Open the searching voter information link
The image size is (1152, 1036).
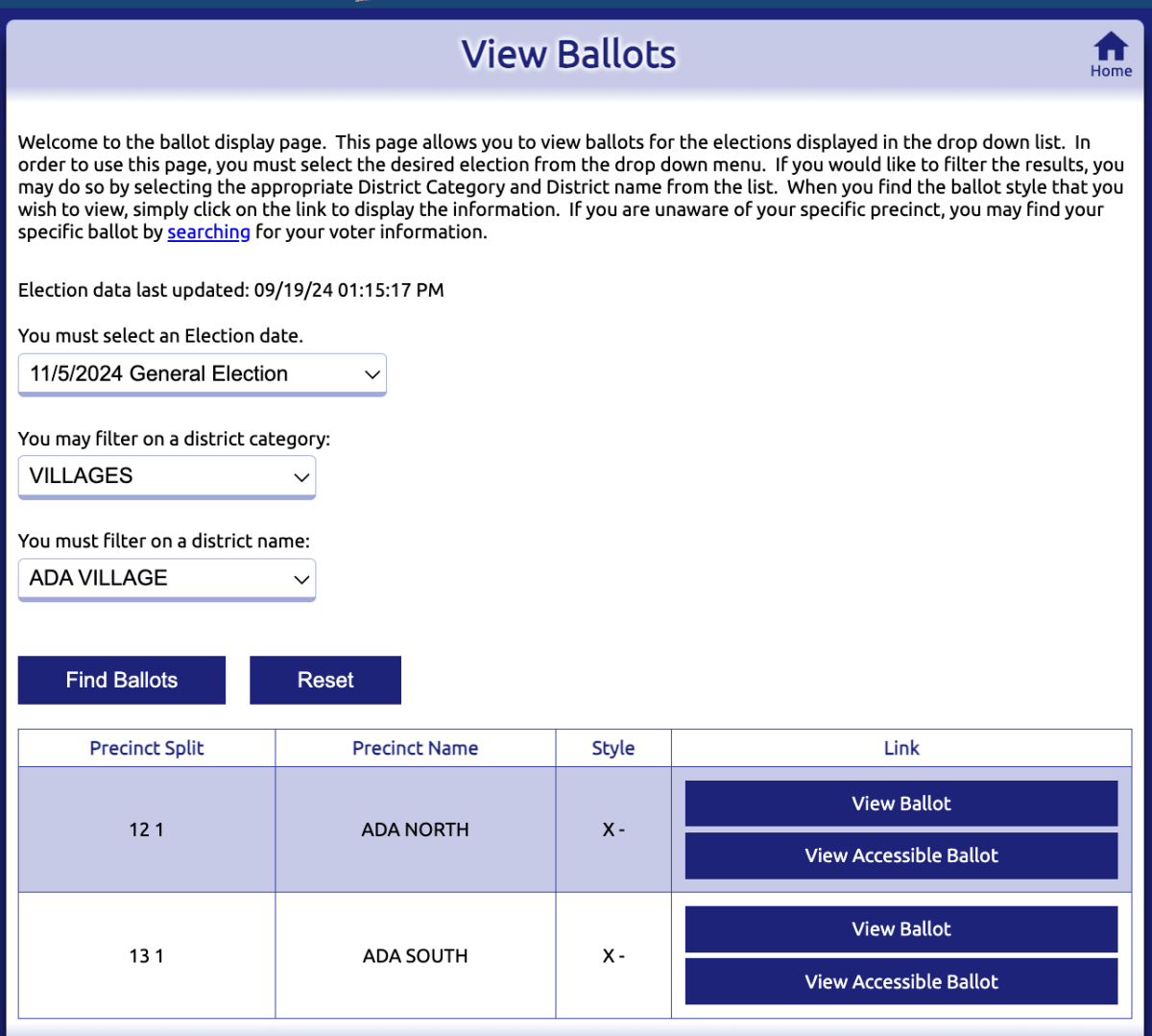click(x=208, y=232)
